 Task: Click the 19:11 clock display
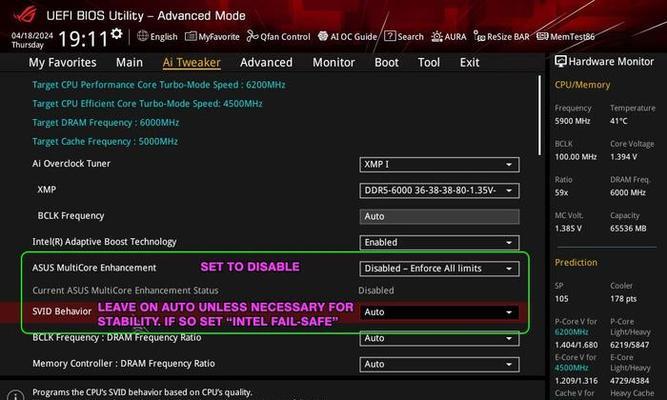tap(83, 39)
